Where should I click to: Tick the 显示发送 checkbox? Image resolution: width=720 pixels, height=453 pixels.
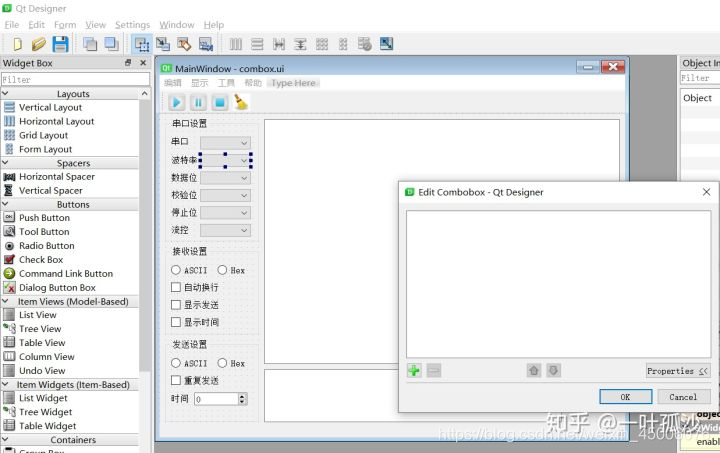tap(175, 305)
